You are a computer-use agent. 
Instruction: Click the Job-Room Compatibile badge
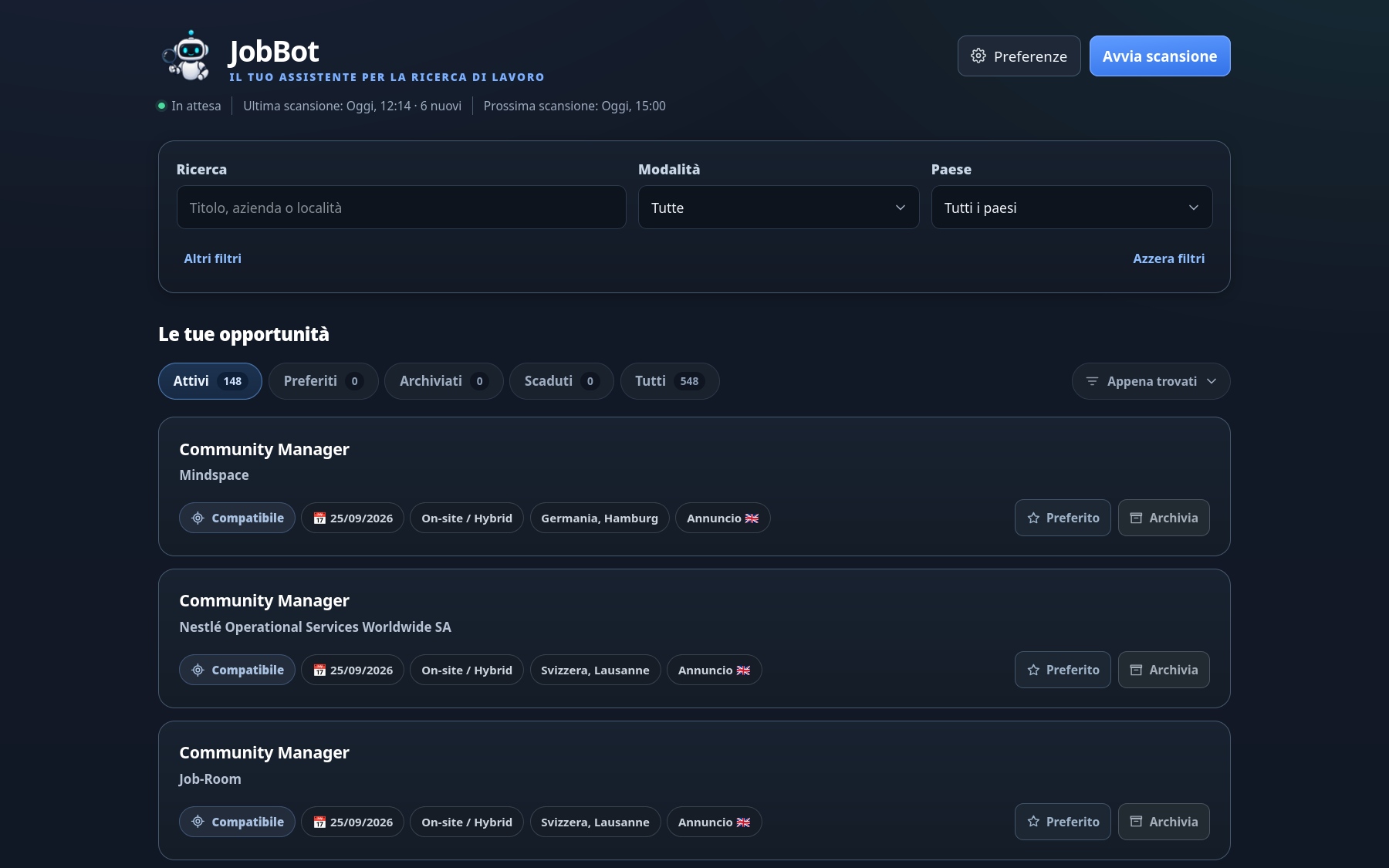(237, 822)
